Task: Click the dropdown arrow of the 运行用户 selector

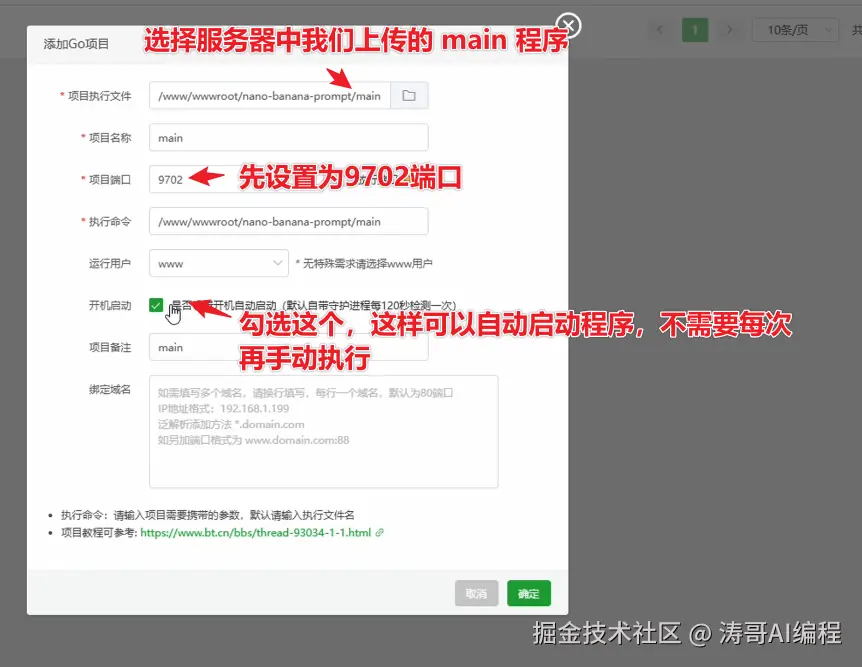Action: 279,262
